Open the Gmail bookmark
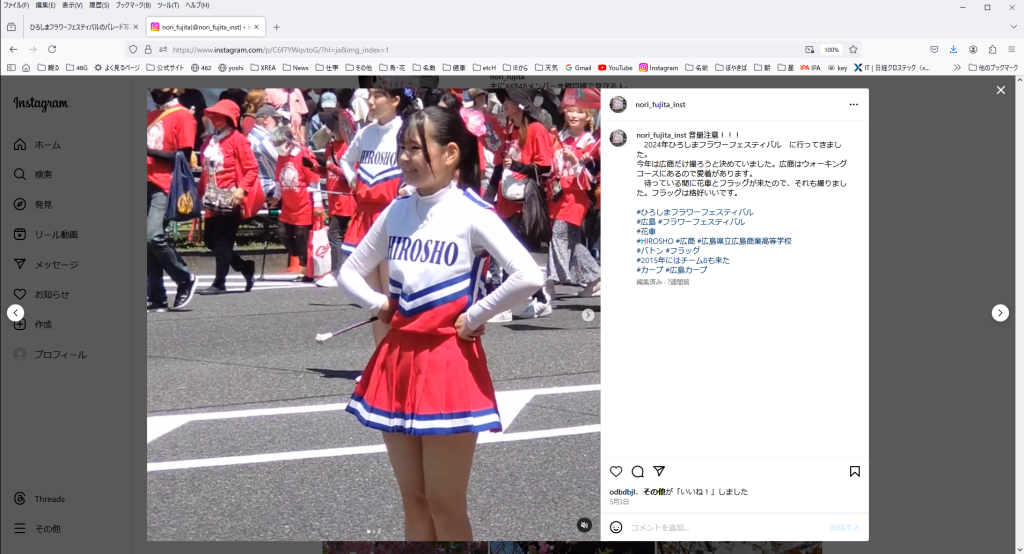 (x=578, y=68)
